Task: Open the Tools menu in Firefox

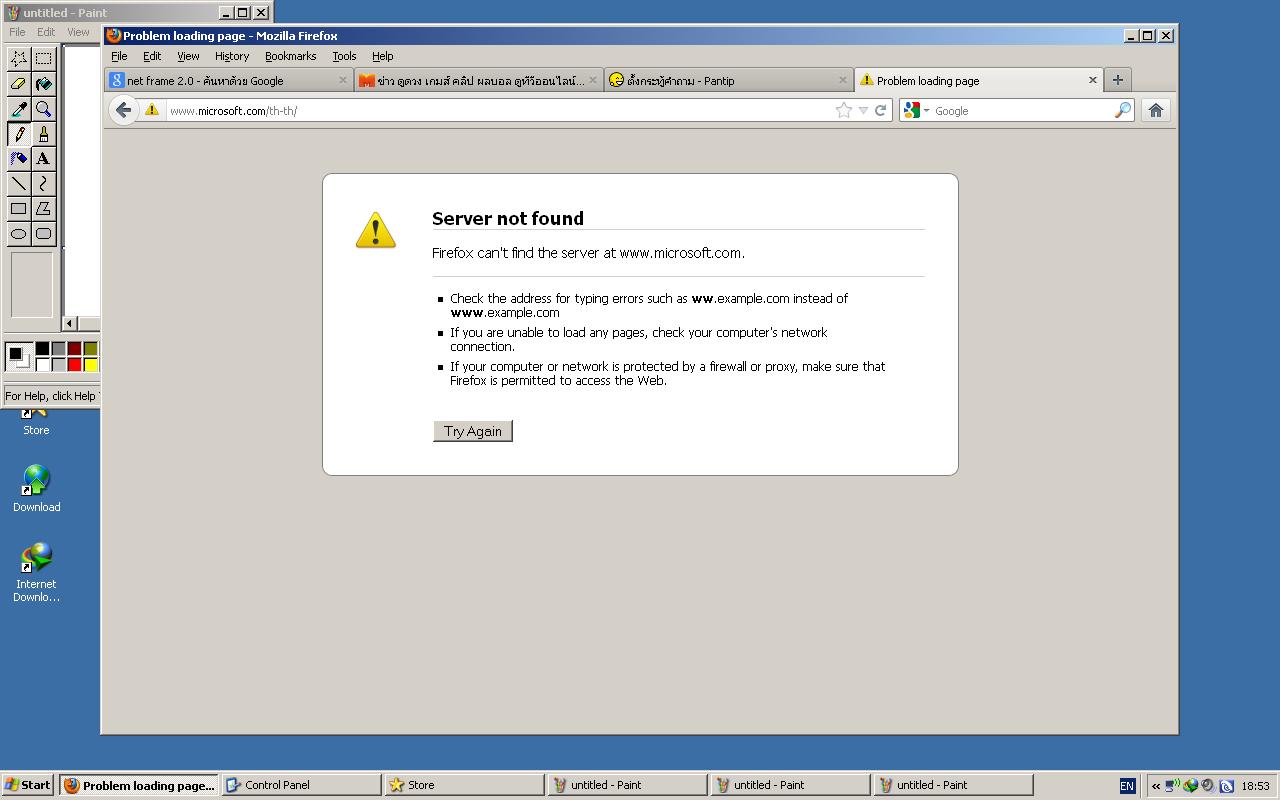Action: pos(344,56)
